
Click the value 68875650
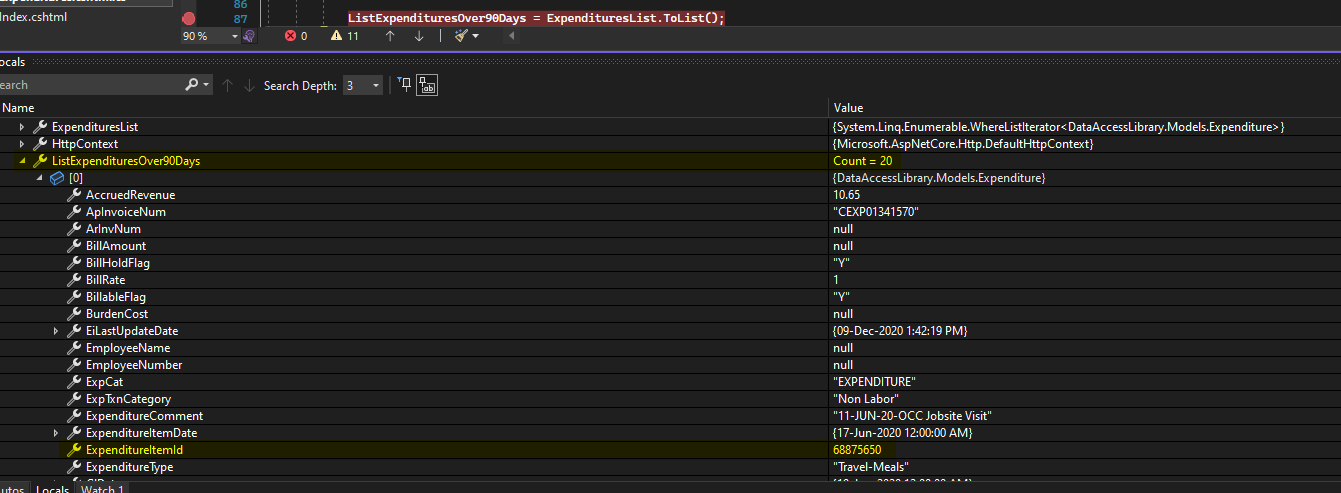pos(857,450)
